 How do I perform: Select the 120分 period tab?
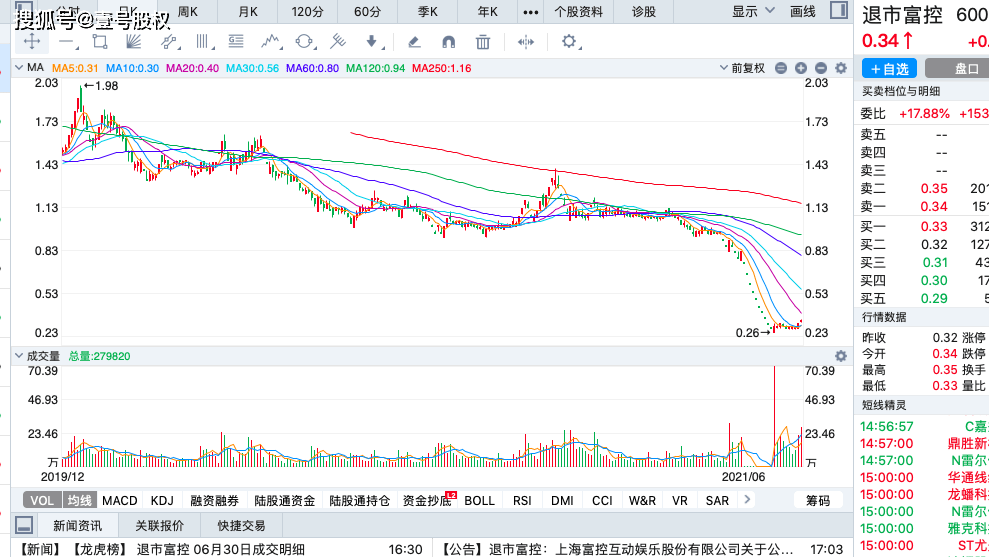[307, 11]
